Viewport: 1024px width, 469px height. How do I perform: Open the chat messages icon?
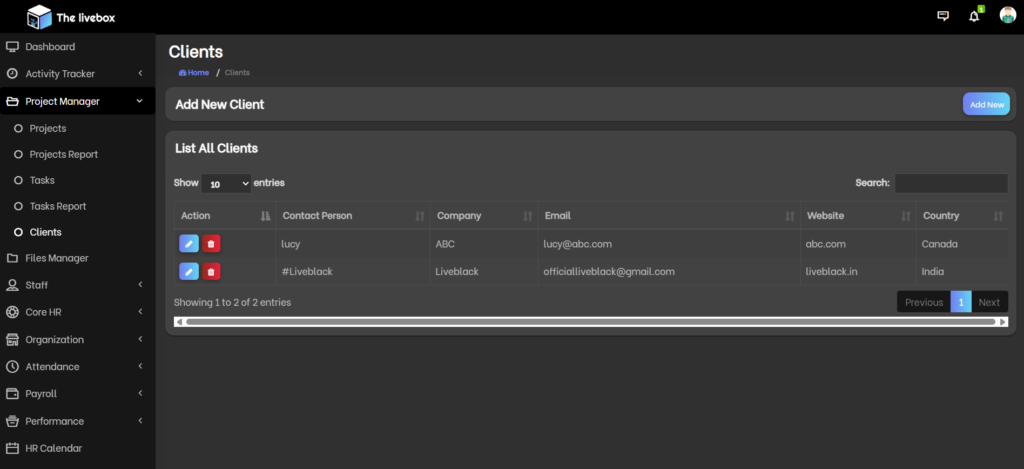(x=942, y=16)
